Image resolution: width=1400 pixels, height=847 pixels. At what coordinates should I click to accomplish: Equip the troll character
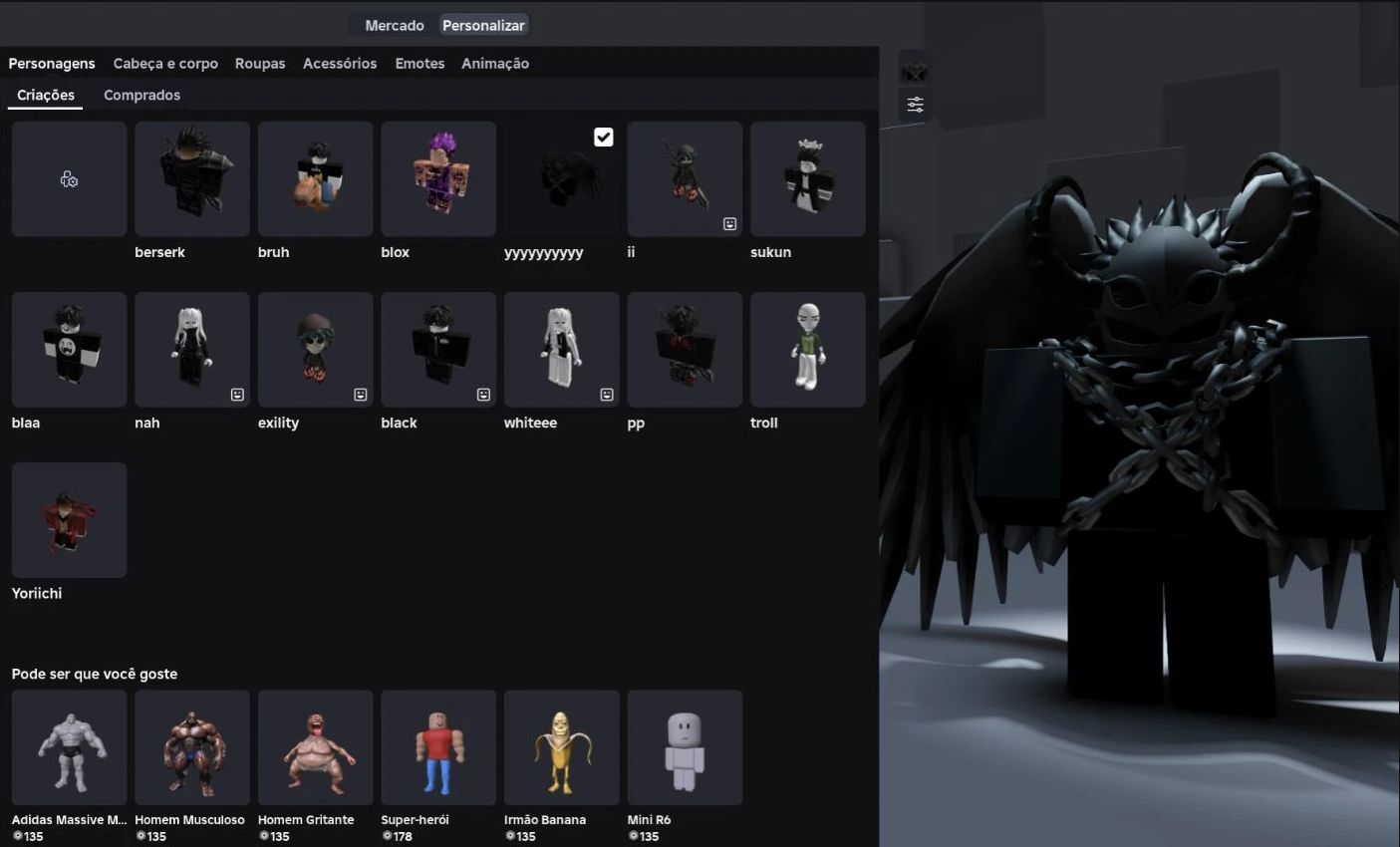click(808, 350)
